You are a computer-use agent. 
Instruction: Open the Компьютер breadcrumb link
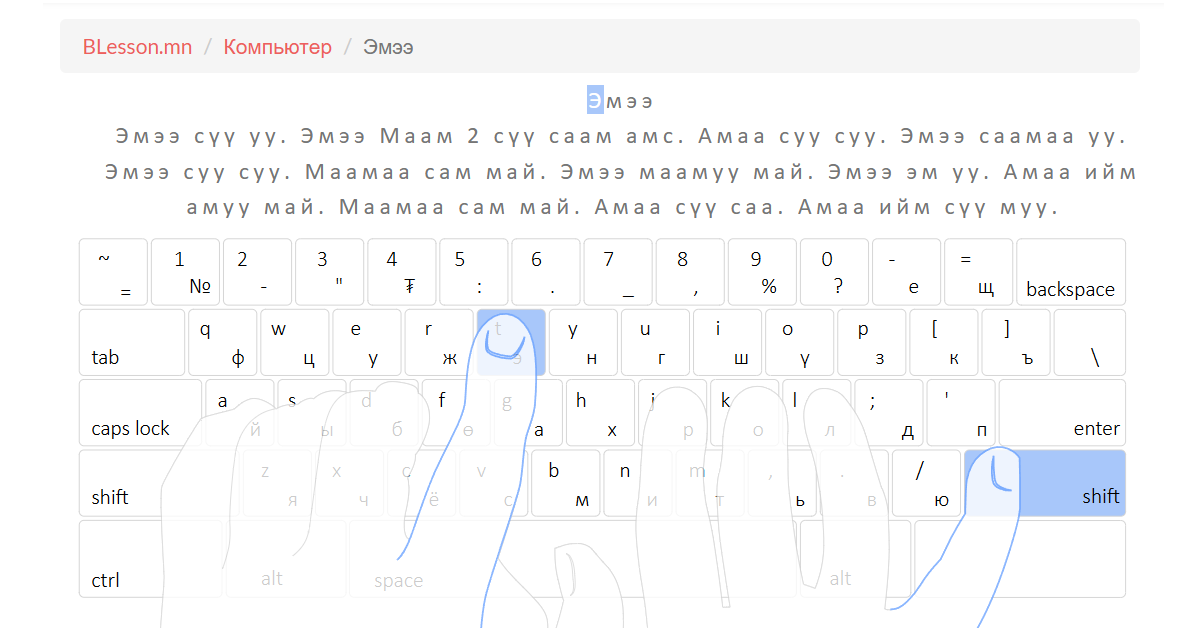click(277, 47)
